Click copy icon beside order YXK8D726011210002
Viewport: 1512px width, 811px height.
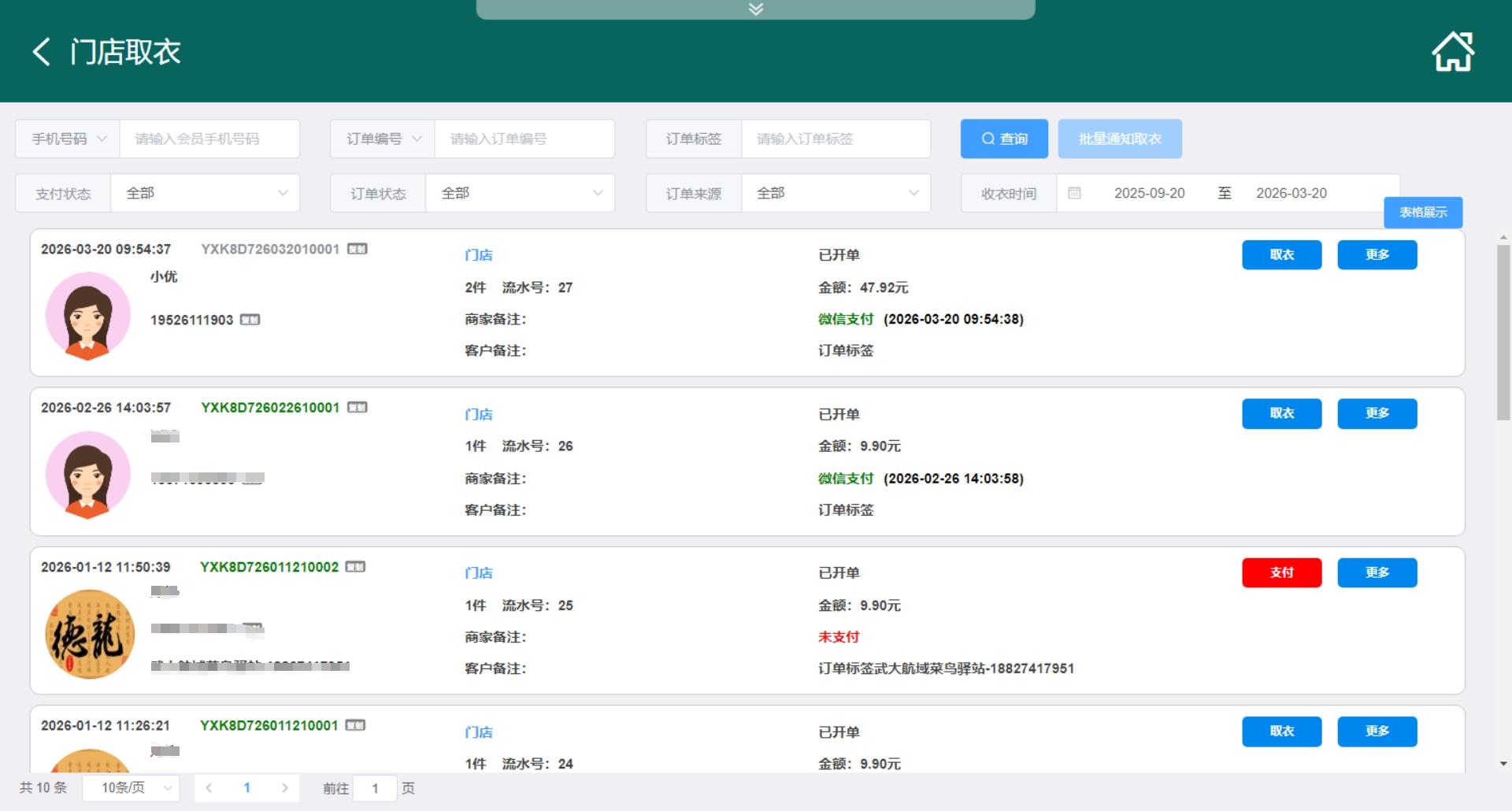355,567
